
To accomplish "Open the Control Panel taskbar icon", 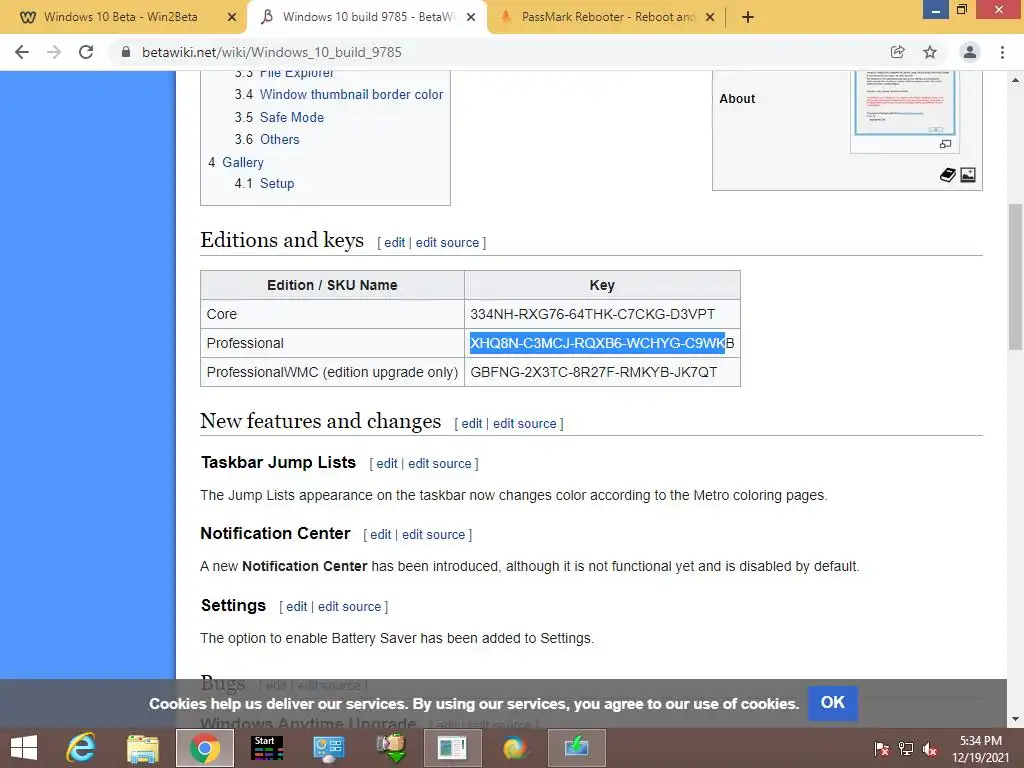I will 328,748.
